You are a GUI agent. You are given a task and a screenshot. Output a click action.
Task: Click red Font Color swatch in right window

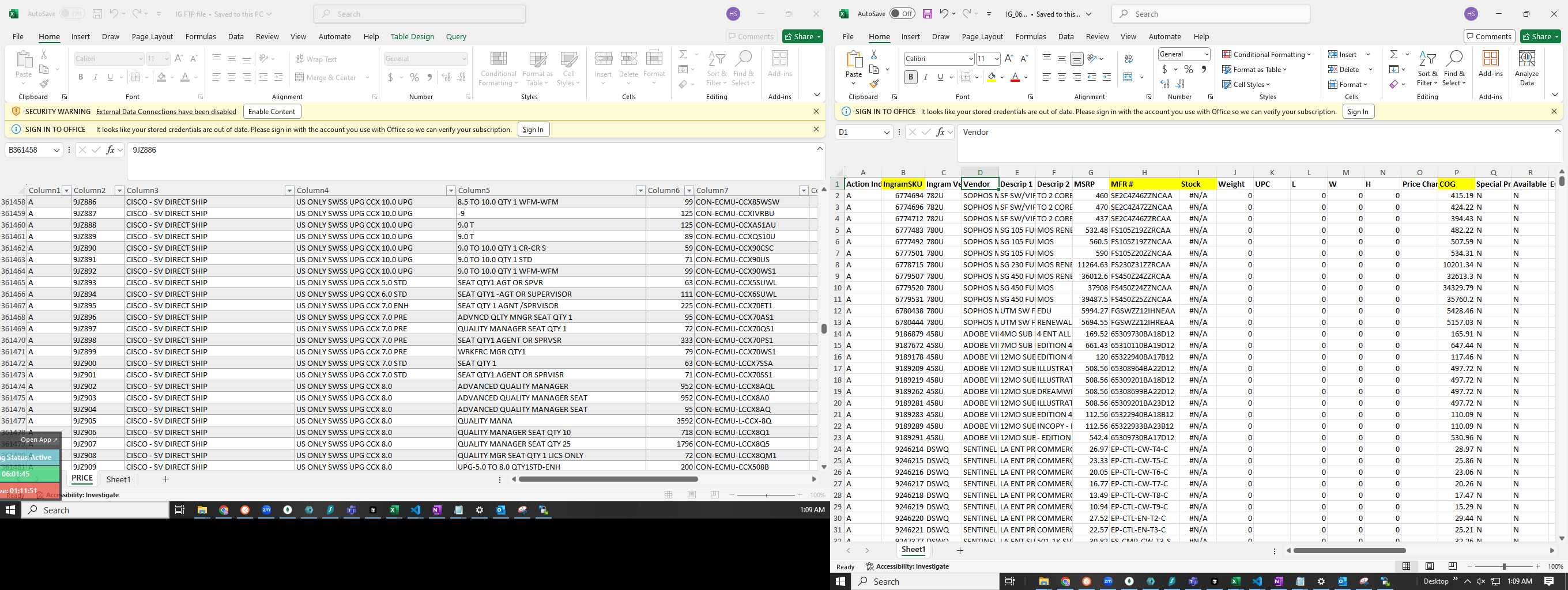click(x=1015, y=77)
